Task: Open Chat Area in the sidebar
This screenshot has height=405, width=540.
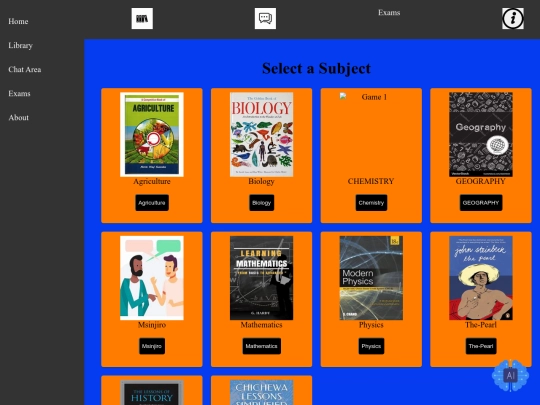Action: (25, 70)
